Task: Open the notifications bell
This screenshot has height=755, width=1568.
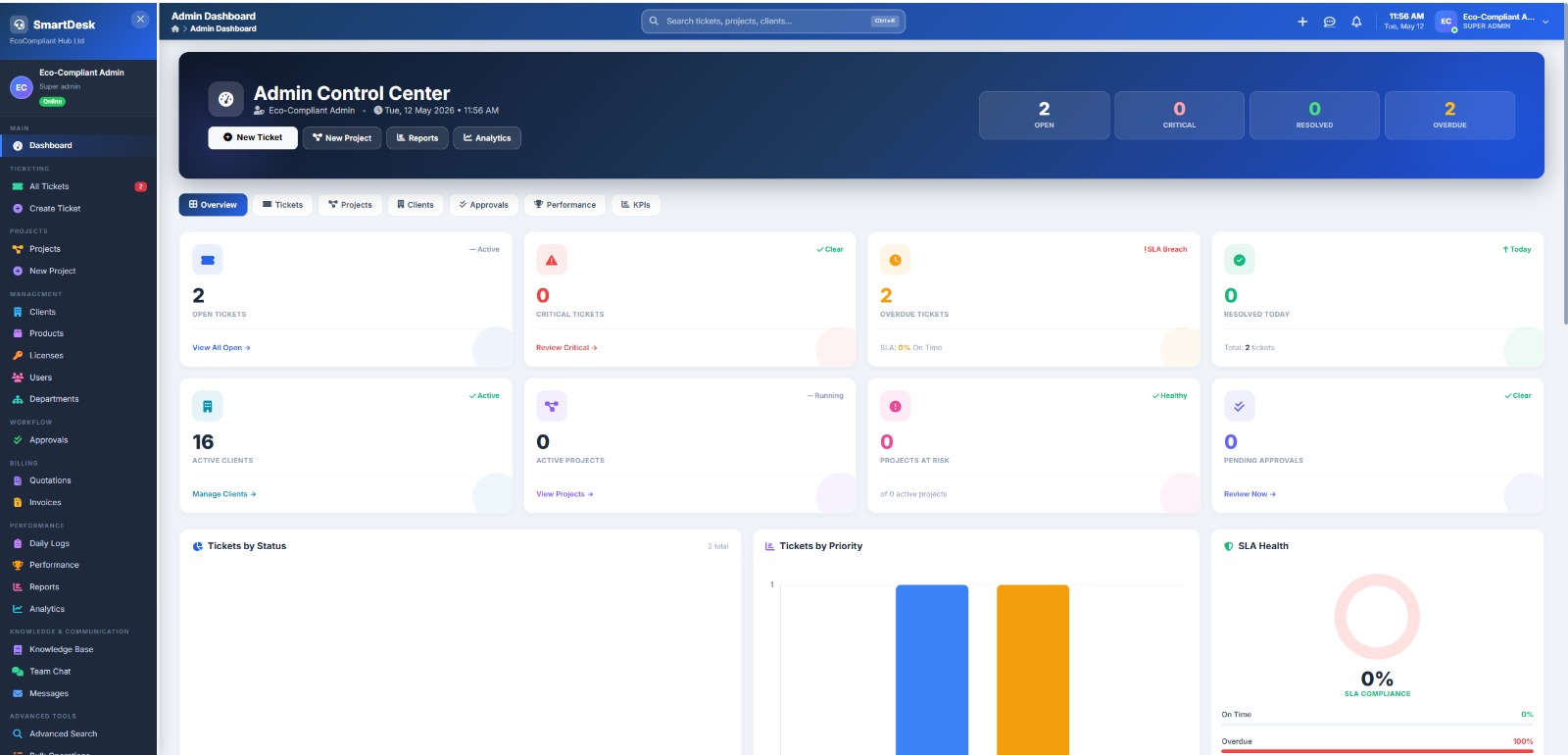Action: point(1356,22)
